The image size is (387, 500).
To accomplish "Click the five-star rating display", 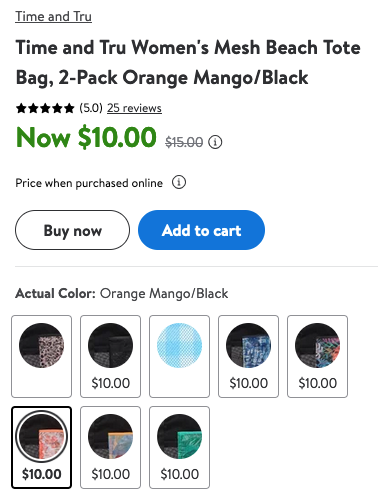I will coord(45,108).
